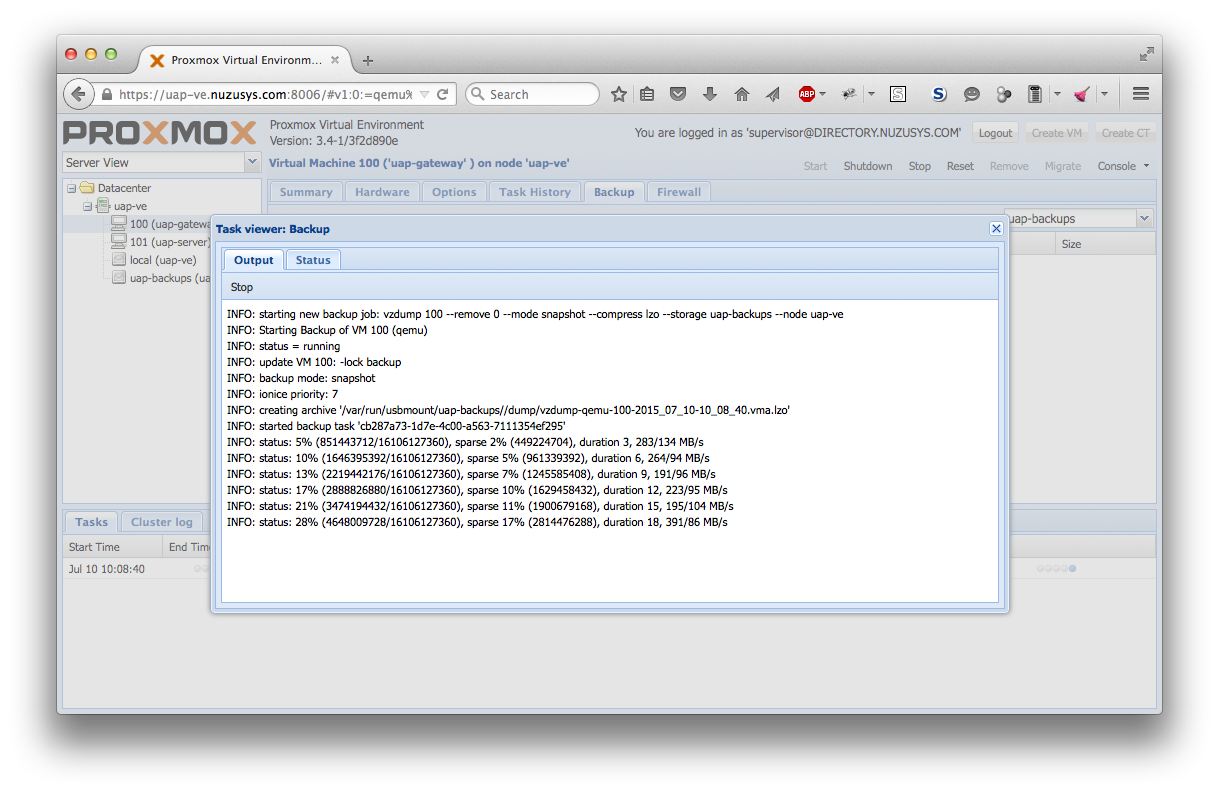Open Firefox bookmarks star icon
The height and width of the screenshot is (793, 1219).
pyautogui.click(x=618, y=93)
